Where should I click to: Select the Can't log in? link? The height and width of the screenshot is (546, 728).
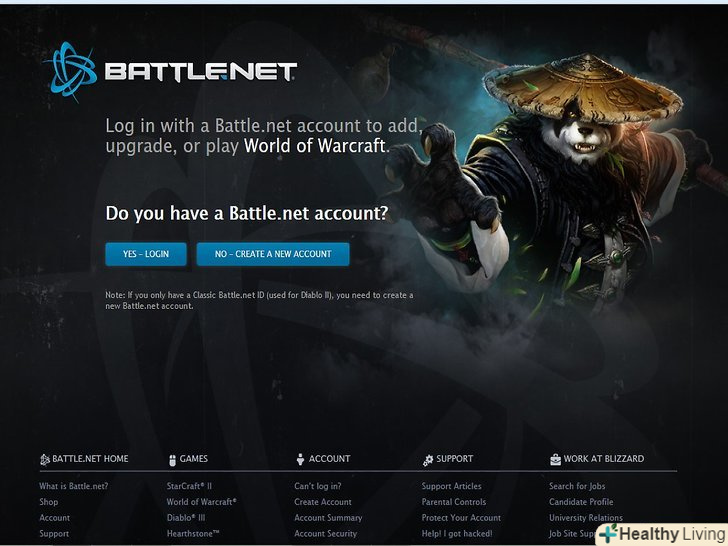click(318, 486)
